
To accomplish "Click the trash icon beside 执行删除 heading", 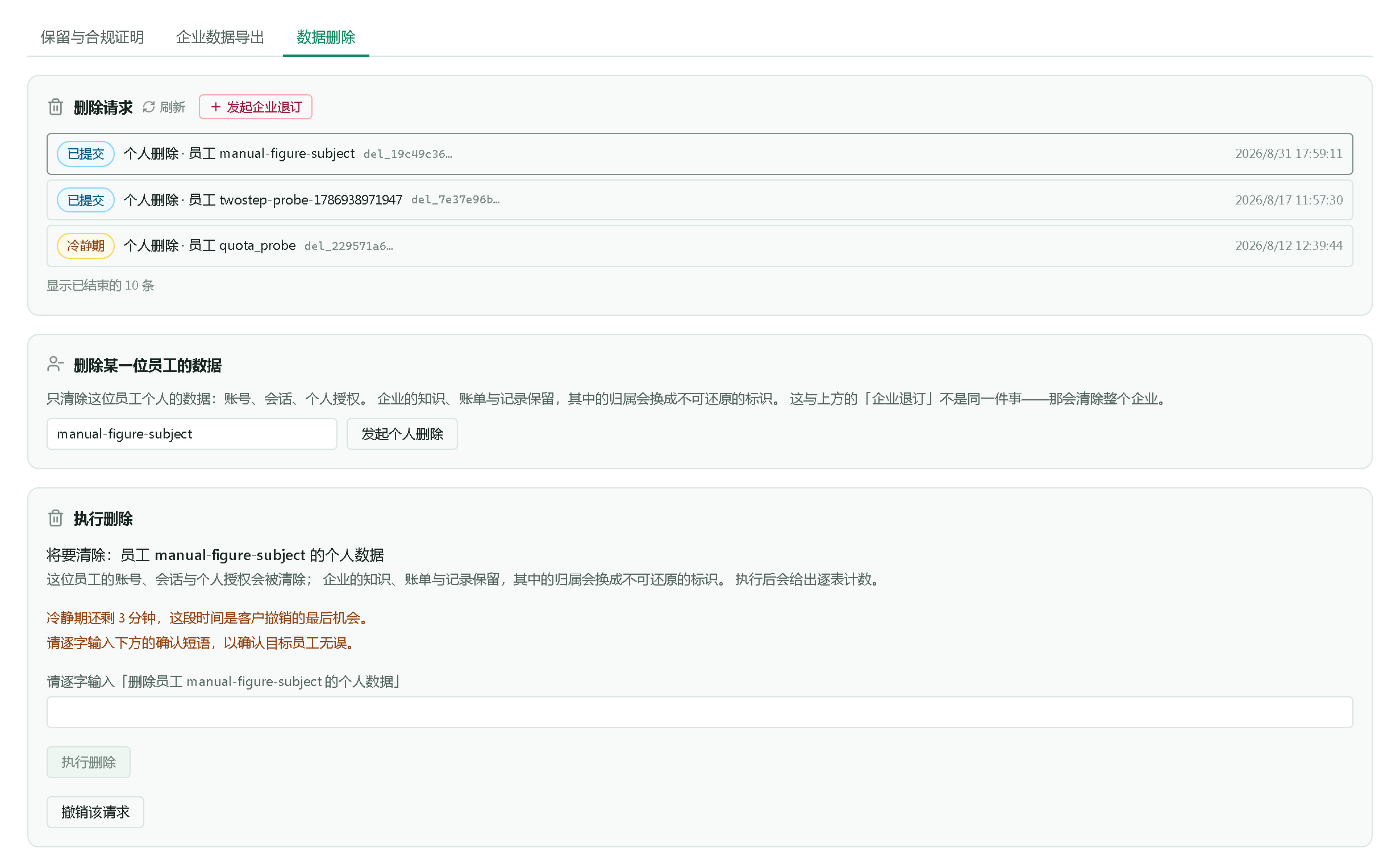I will pos(55,518).
